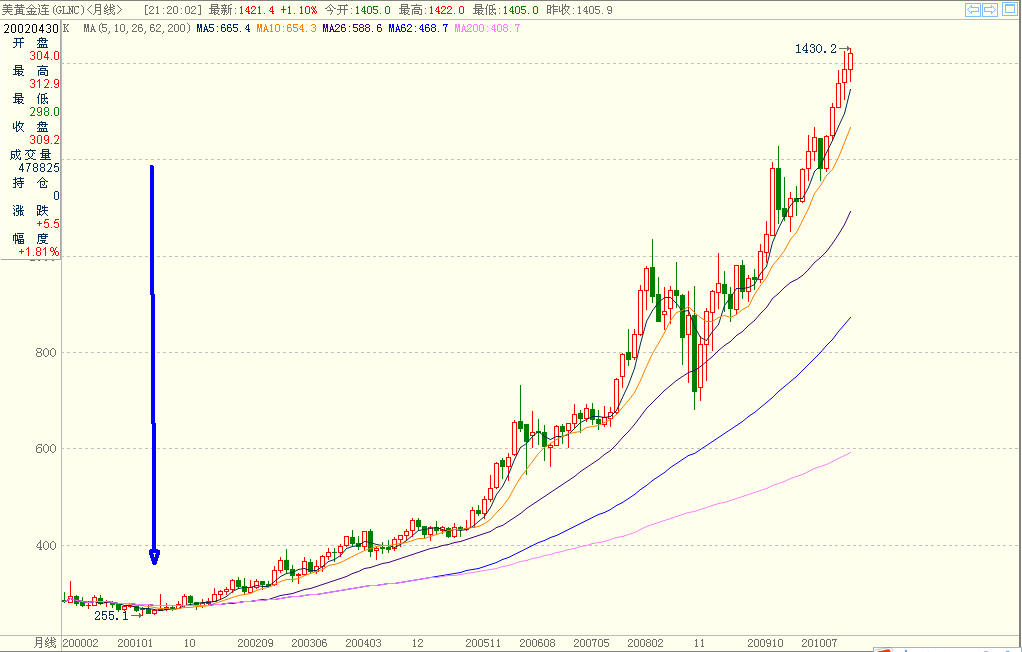
Task: Click the 200101 date axis label
Action: point(135,644)
